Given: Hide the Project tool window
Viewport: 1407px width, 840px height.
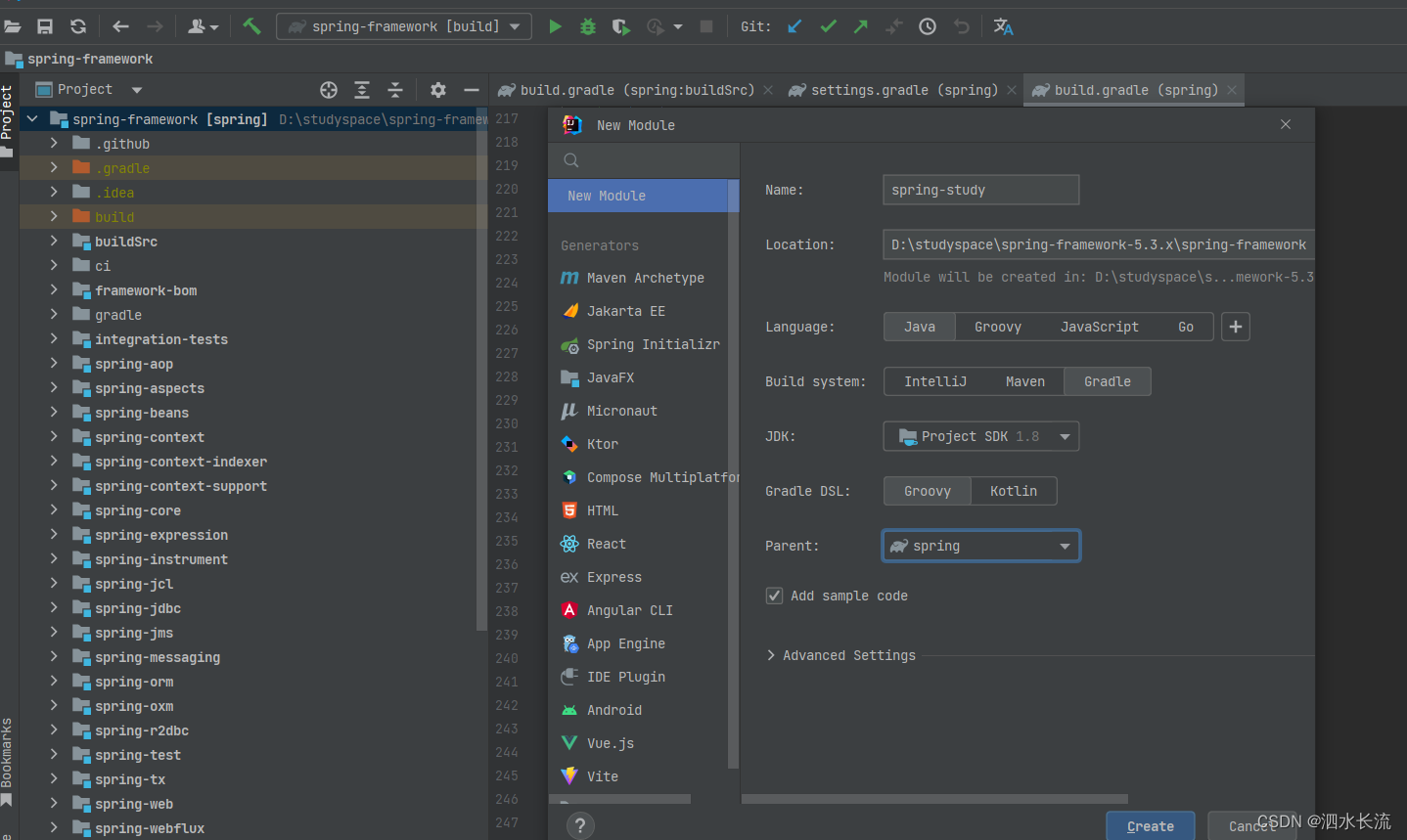Looking at the screenshot, I should point(472,90).
